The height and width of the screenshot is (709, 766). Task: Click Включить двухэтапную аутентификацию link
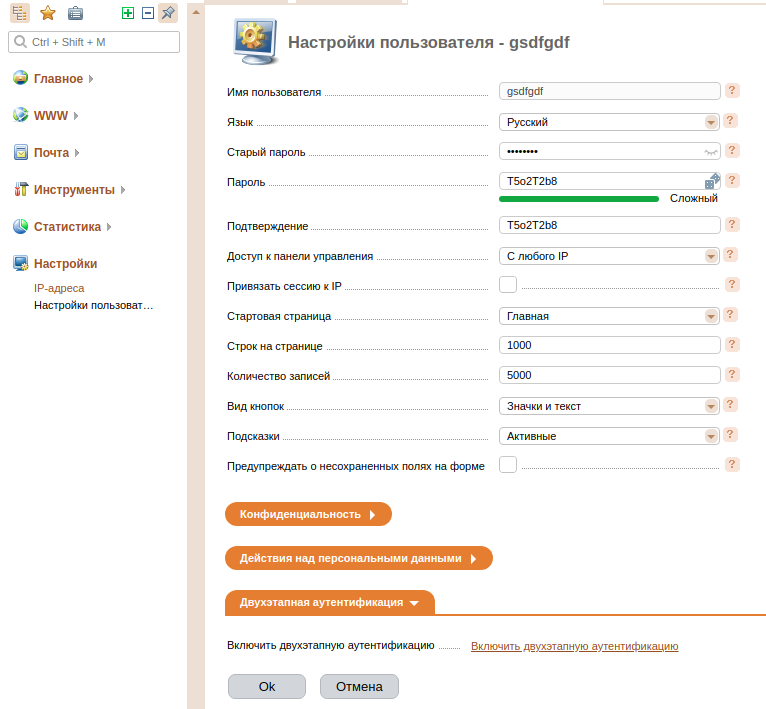click(574, 646)
